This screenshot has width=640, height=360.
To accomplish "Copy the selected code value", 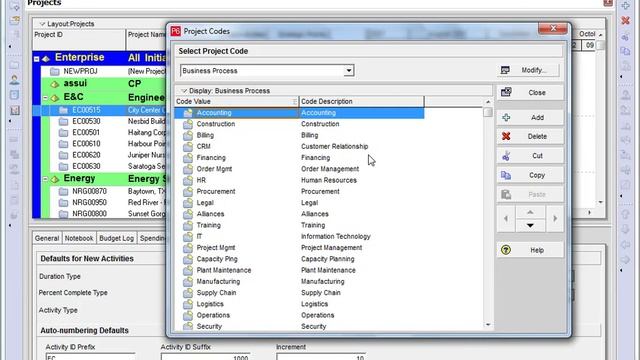I will (530, 175).
